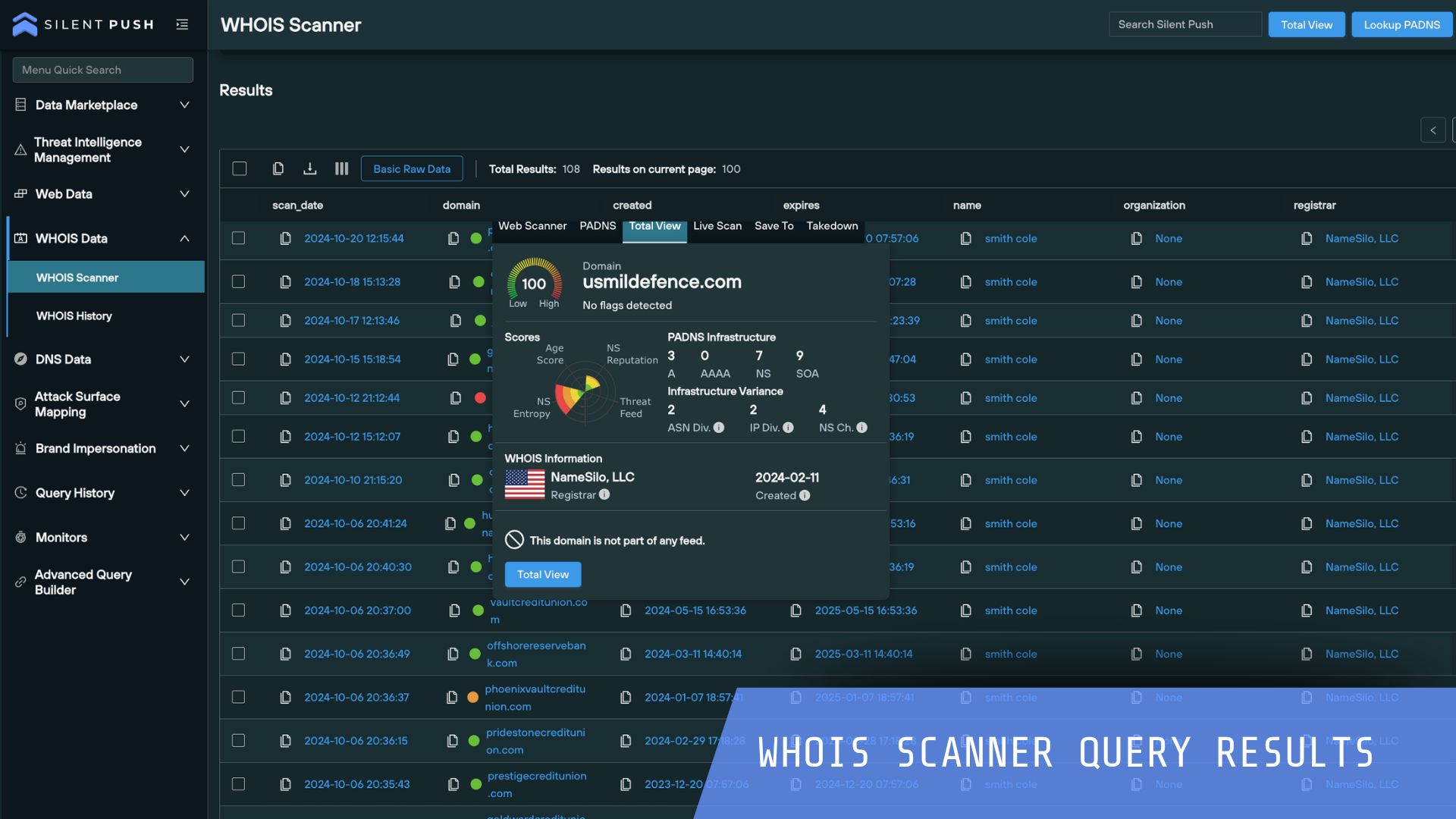The height and width of the screenshot is (819, 1456).
Task: Toggle the select-all results checkbox
Action: pyautogui.click(x=240, y=168)
